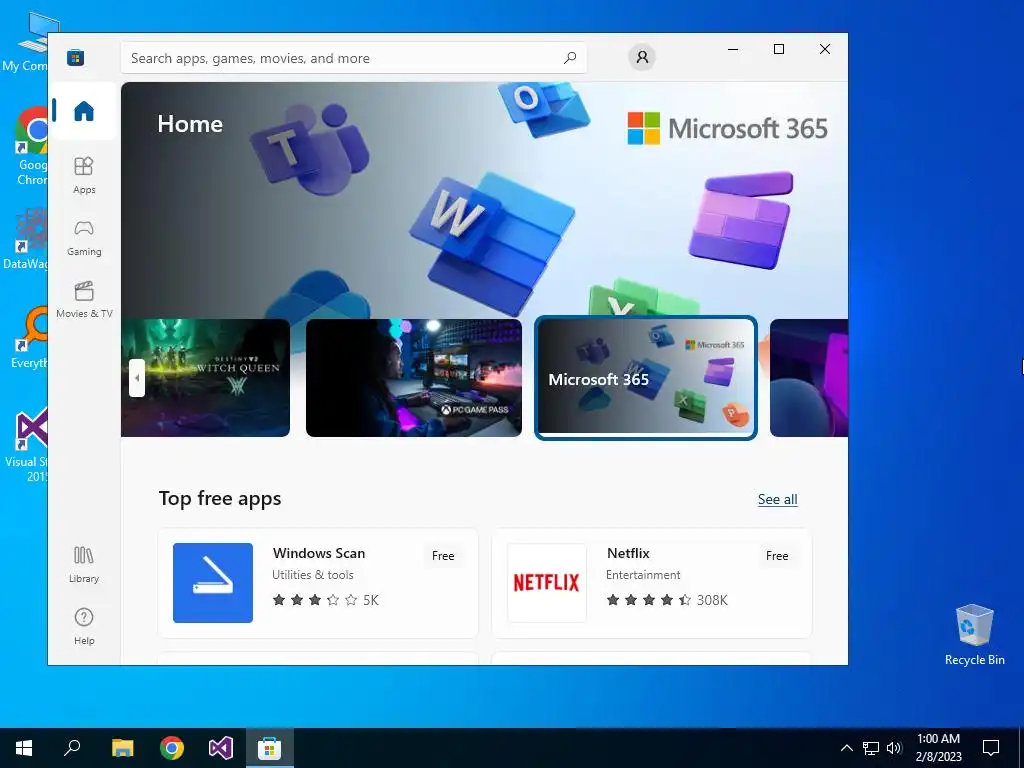Select the DataWag desktop shortcut

(x=27, y=239)
